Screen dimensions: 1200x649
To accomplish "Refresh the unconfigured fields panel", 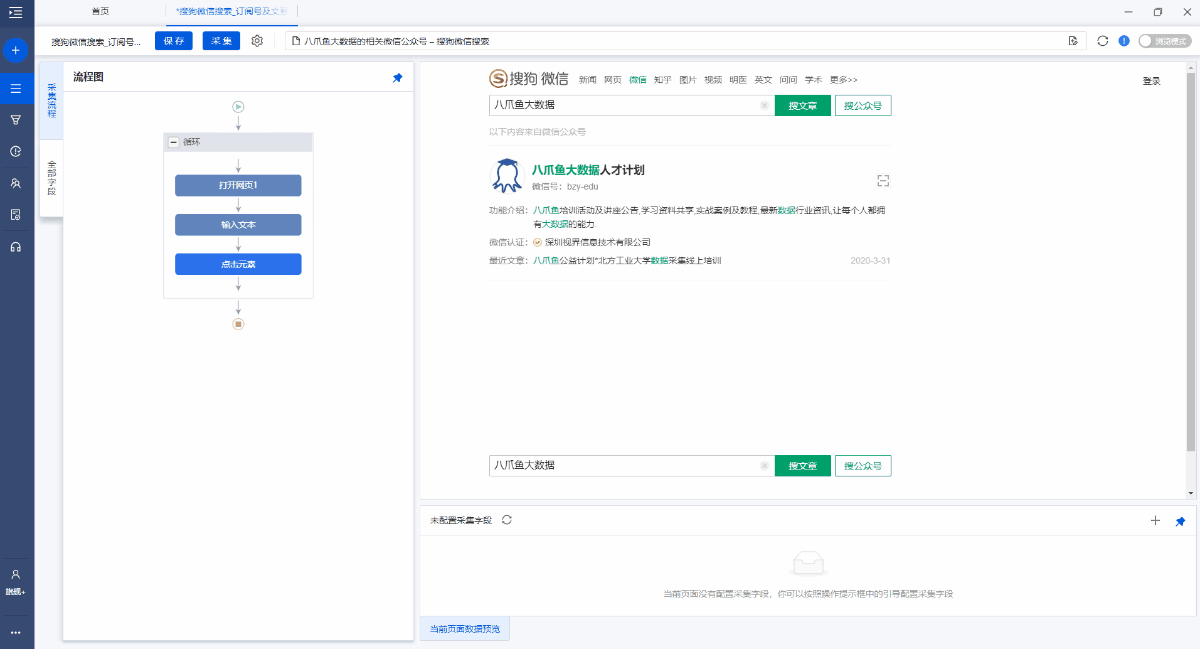I will click(507, 520).
